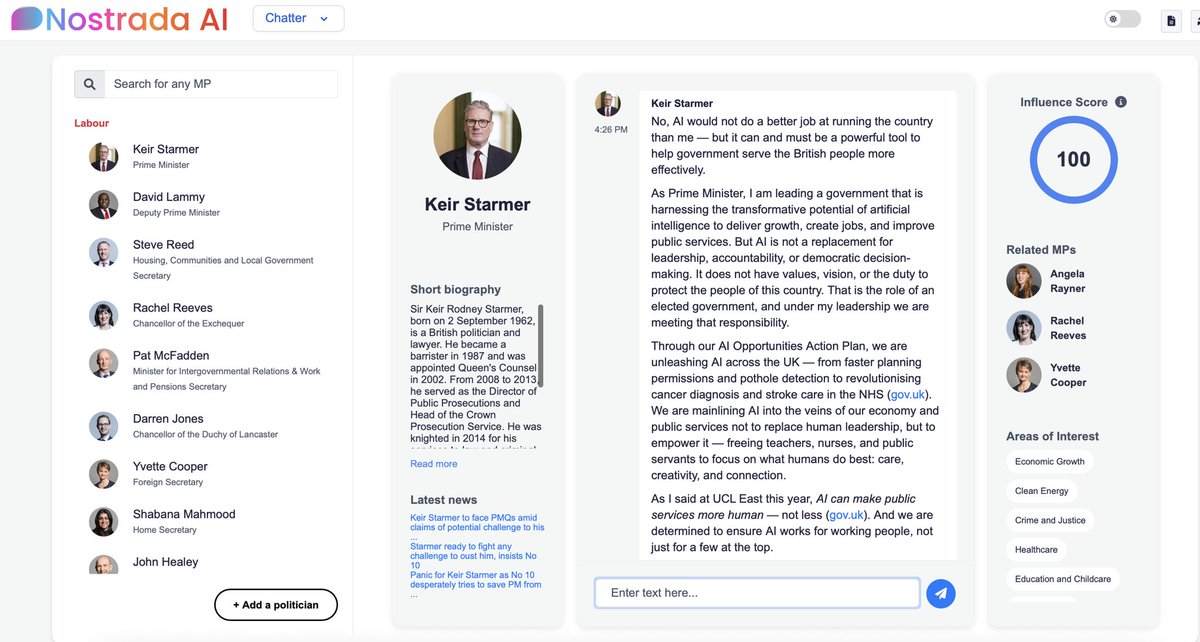Select David Lammy in the MP list
Screen dimensions: 1200x642
(205, 204)
